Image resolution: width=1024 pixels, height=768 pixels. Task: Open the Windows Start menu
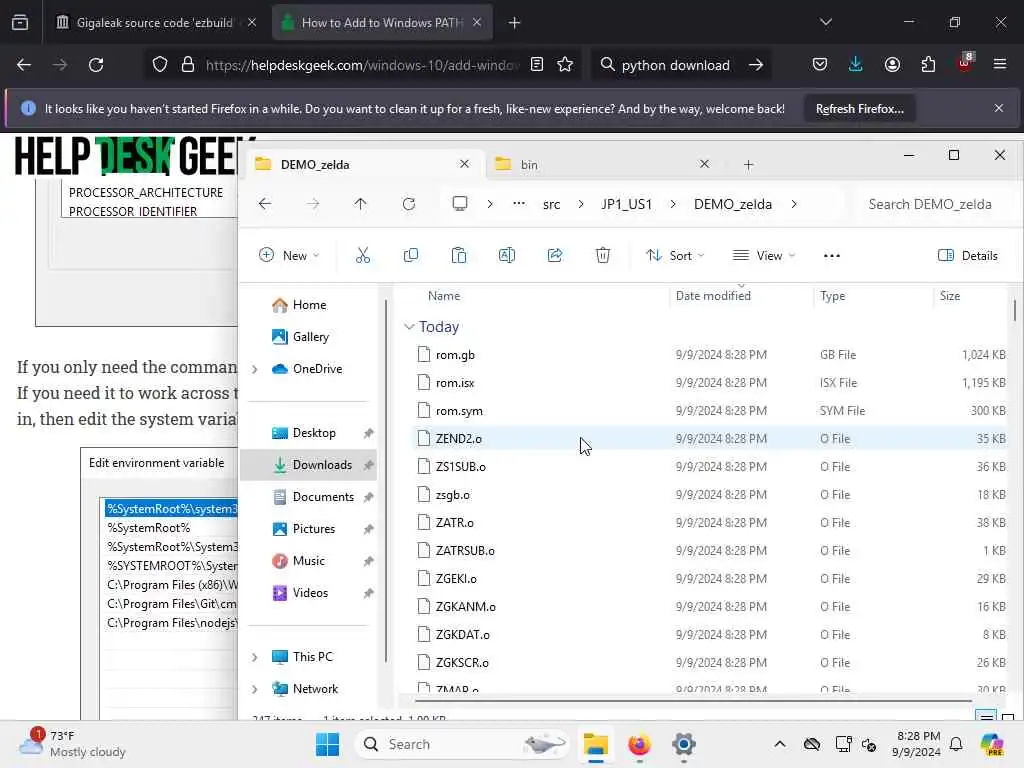click(327, 744)
